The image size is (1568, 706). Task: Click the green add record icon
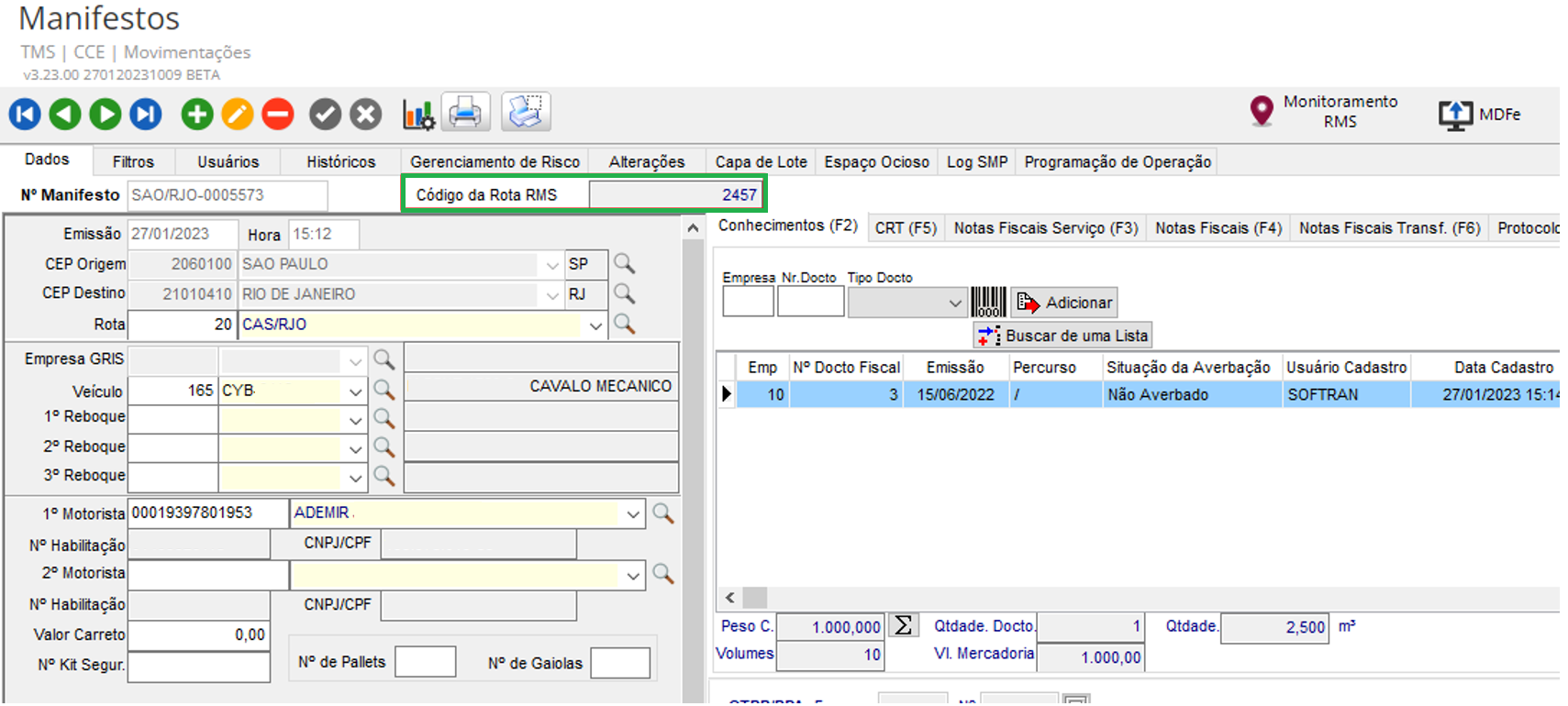point(196,114)
